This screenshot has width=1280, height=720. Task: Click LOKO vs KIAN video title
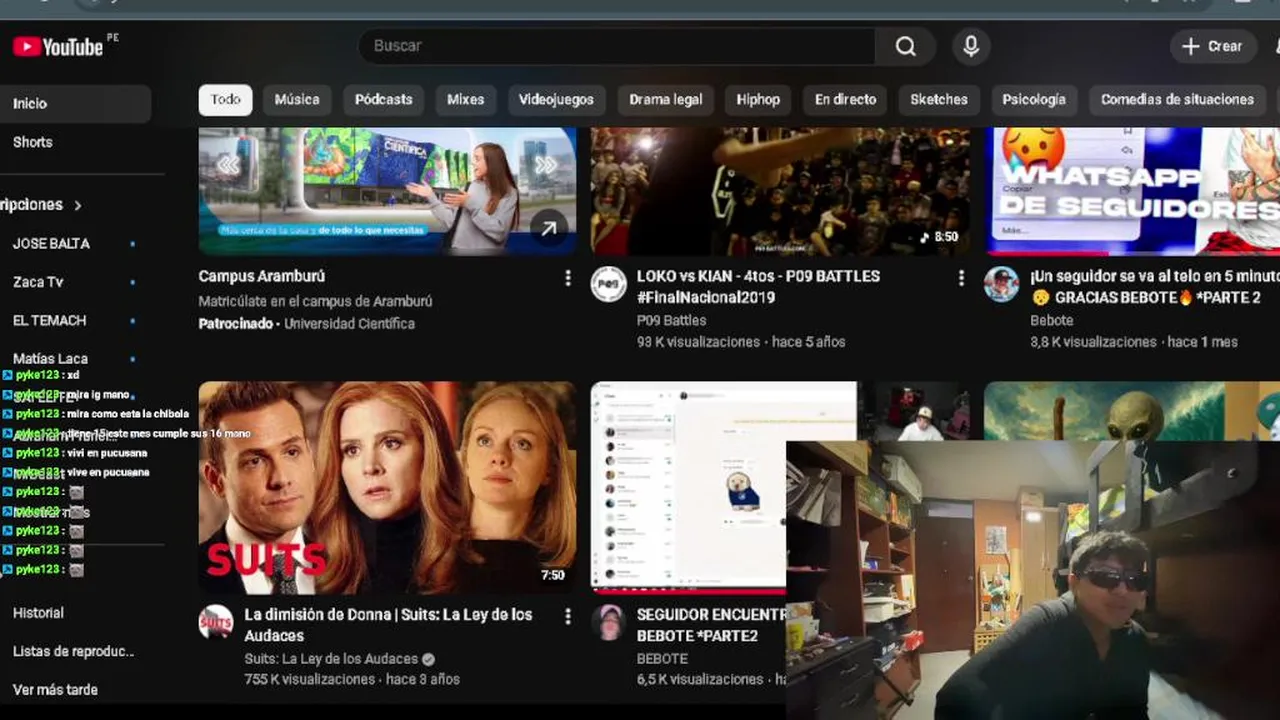pyautogui.click(x=758, y=286)
